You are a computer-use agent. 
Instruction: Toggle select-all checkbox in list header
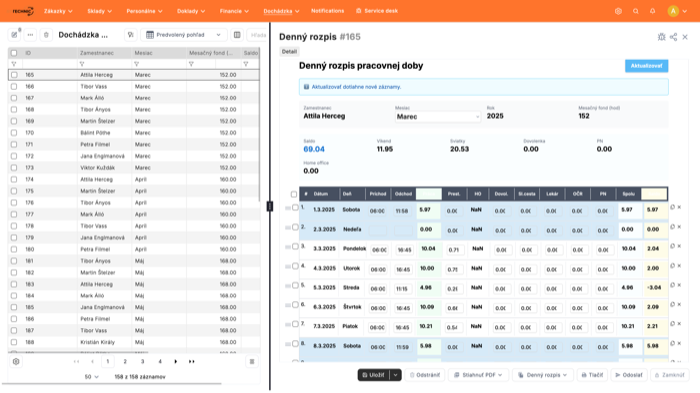[14, 53]
